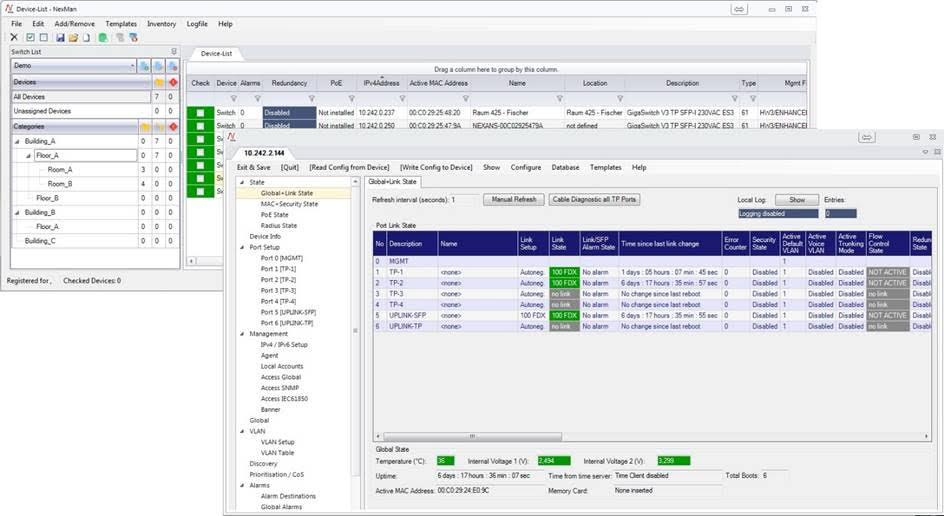Click the open folder toolbar icon

pyautogui.click(x=73, y=37)
